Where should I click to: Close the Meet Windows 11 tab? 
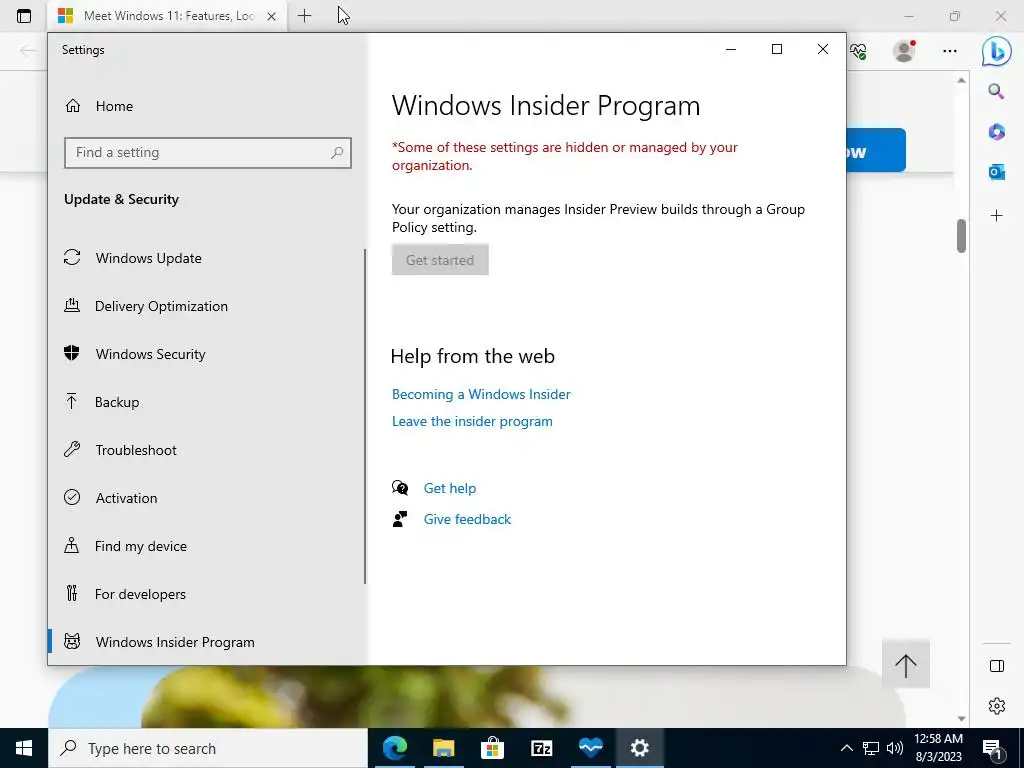(272, 16)
